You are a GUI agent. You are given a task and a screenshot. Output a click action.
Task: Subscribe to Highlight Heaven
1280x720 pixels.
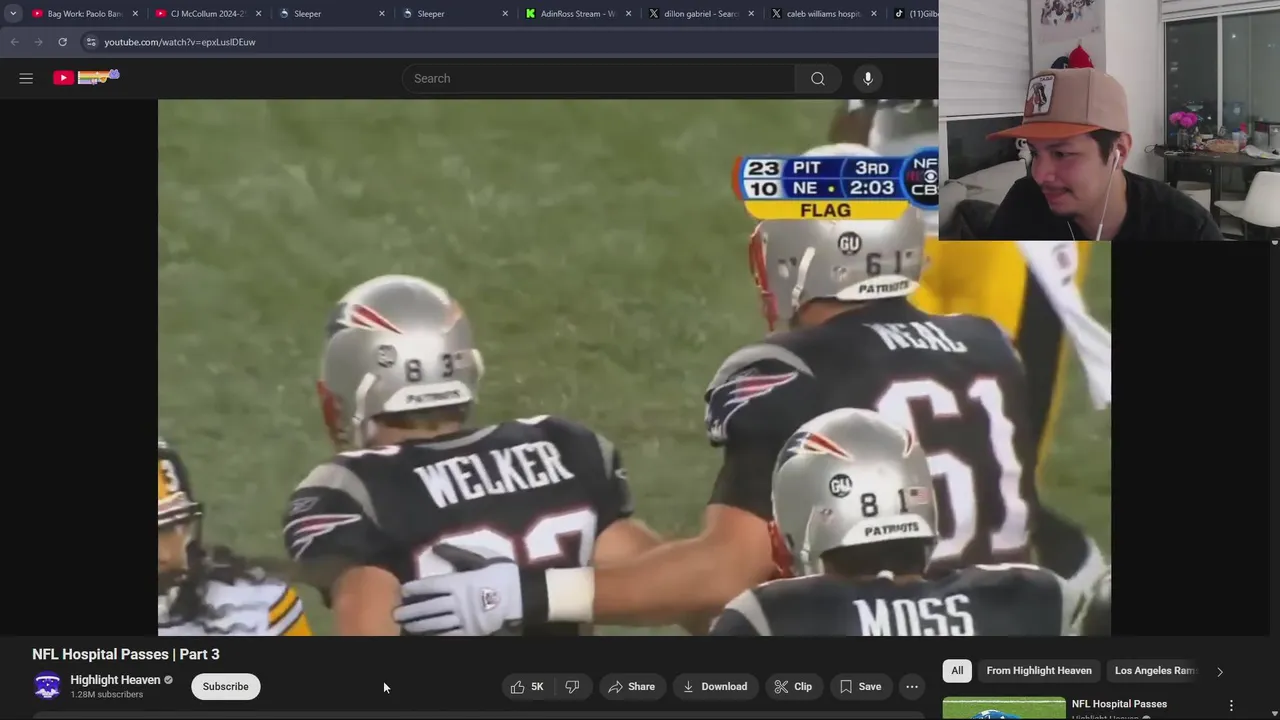point(225,686)
